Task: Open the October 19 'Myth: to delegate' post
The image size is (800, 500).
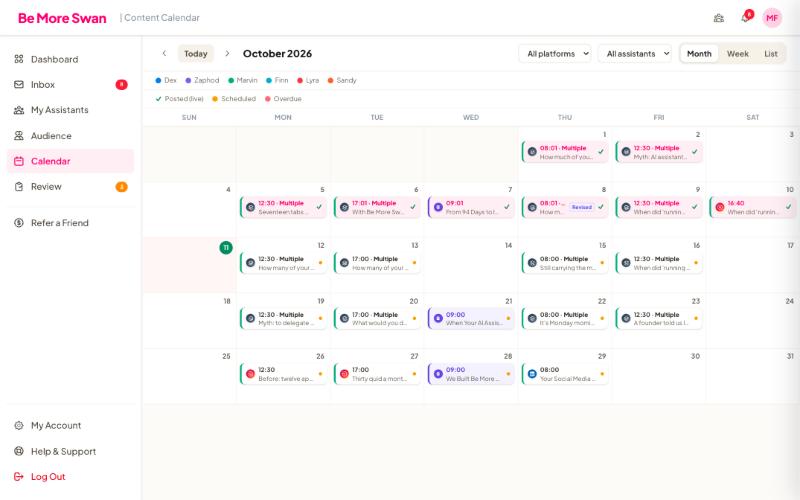Action: tap(284, 318)
